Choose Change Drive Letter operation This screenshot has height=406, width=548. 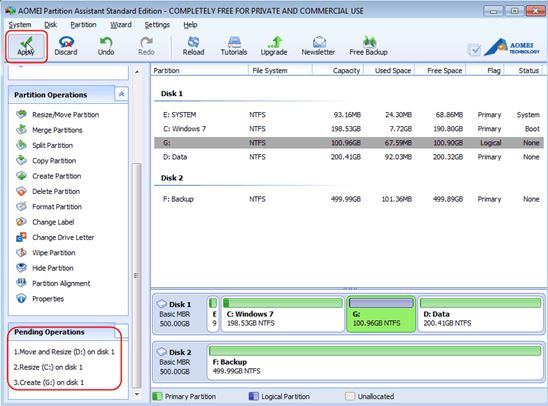[x=55, y=238]
